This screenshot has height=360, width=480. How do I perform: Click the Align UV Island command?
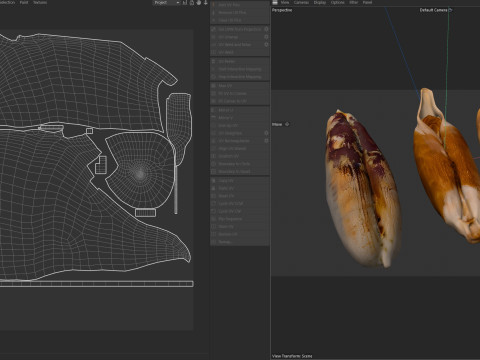[x=240, y=149]
